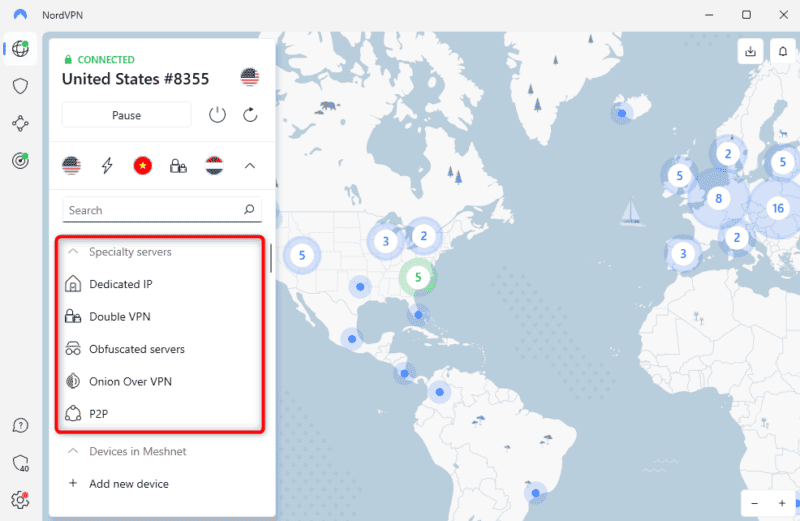Open Threat Protection shield in sidebar
The height and width of the screenshot is (521, 800).
[20, 86]
